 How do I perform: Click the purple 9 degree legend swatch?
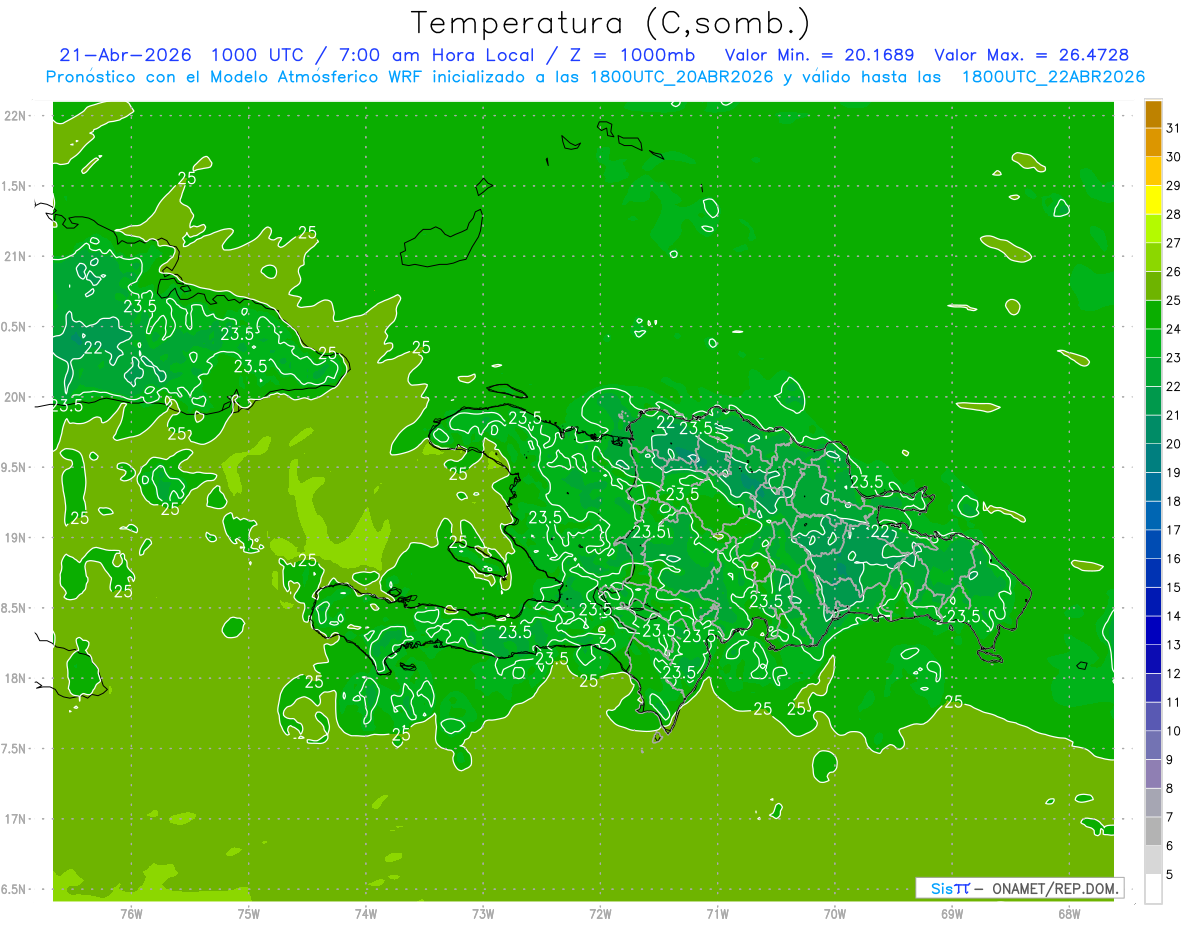1153,746
